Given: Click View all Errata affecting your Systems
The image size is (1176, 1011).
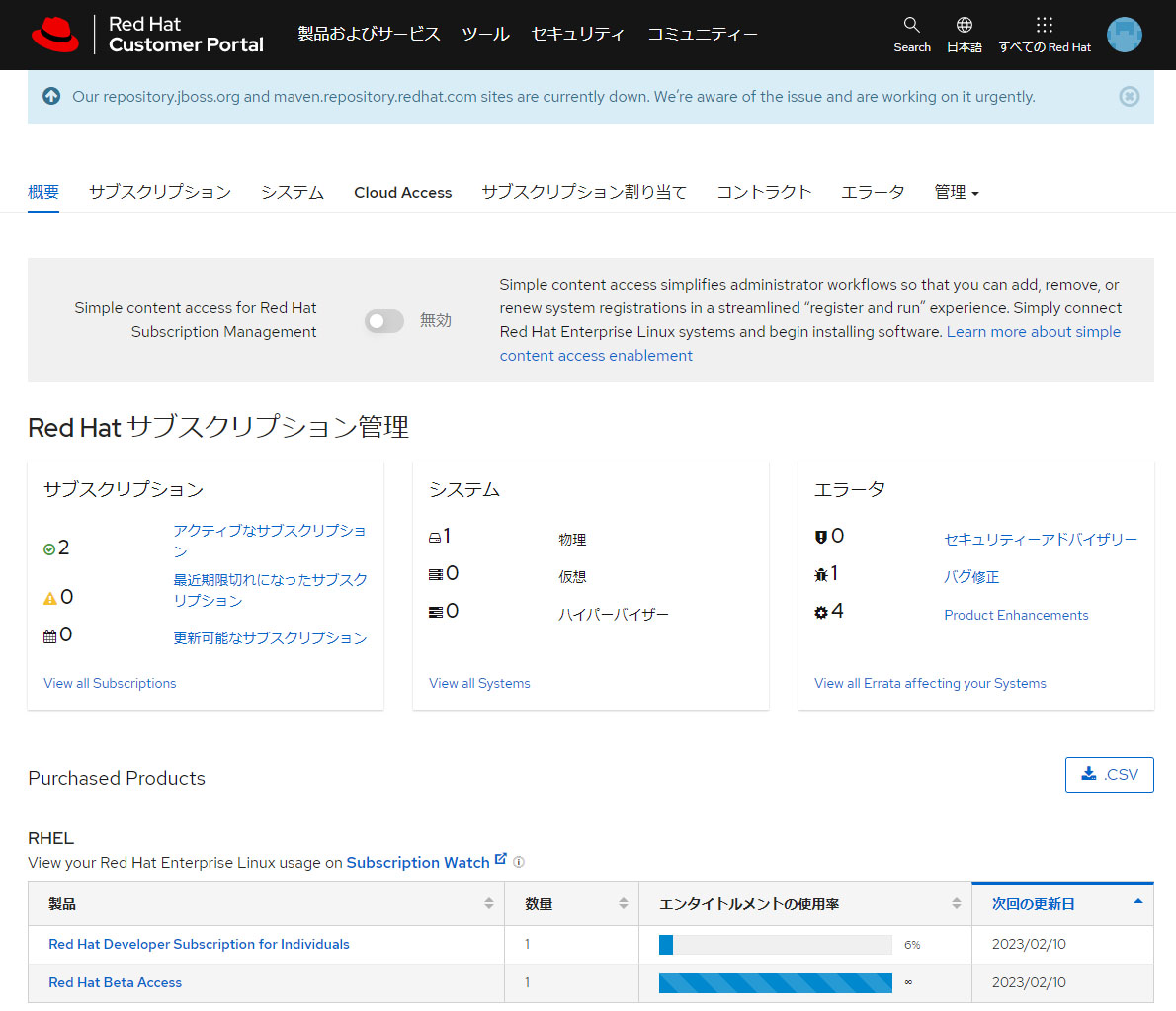Looking at the screenshot, I should coord(930,683).
